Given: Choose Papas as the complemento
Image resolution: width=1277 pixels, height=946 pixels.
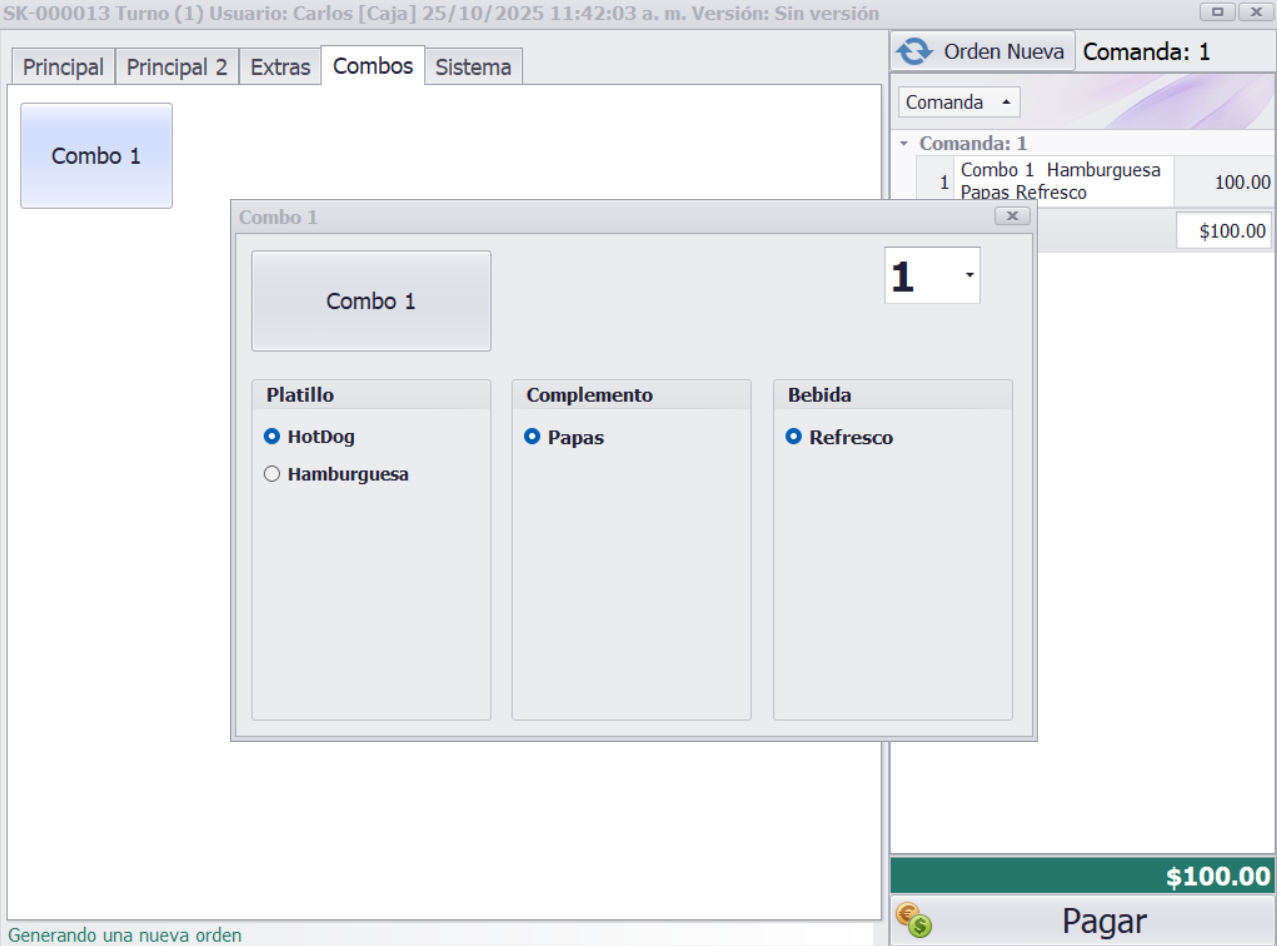Looking at the screenshot, I should coord(533,437).
